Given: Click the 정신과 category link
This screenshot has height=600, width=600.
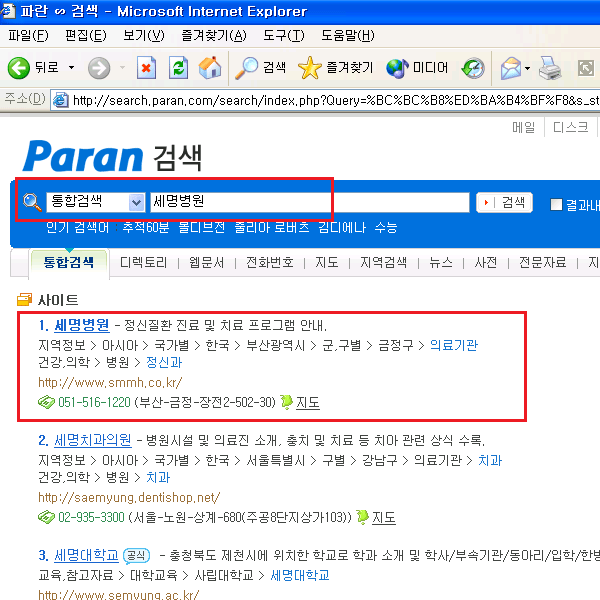Looking at the screenshot, I should click(164, 362).
